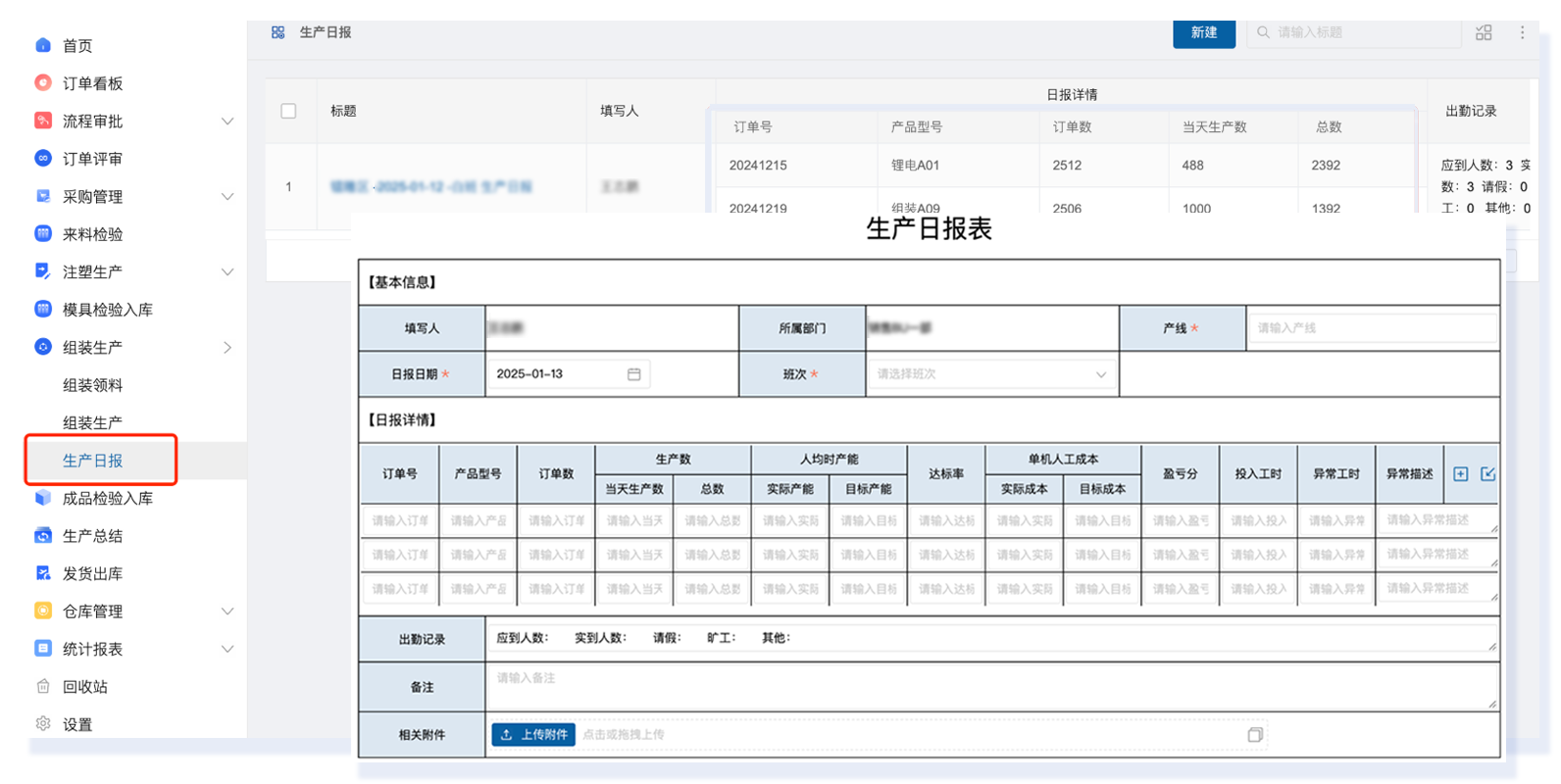Click the 填写人 column header
Image resolution: width=1561 pixels, height=784 pixels.
tap(619, 111)
